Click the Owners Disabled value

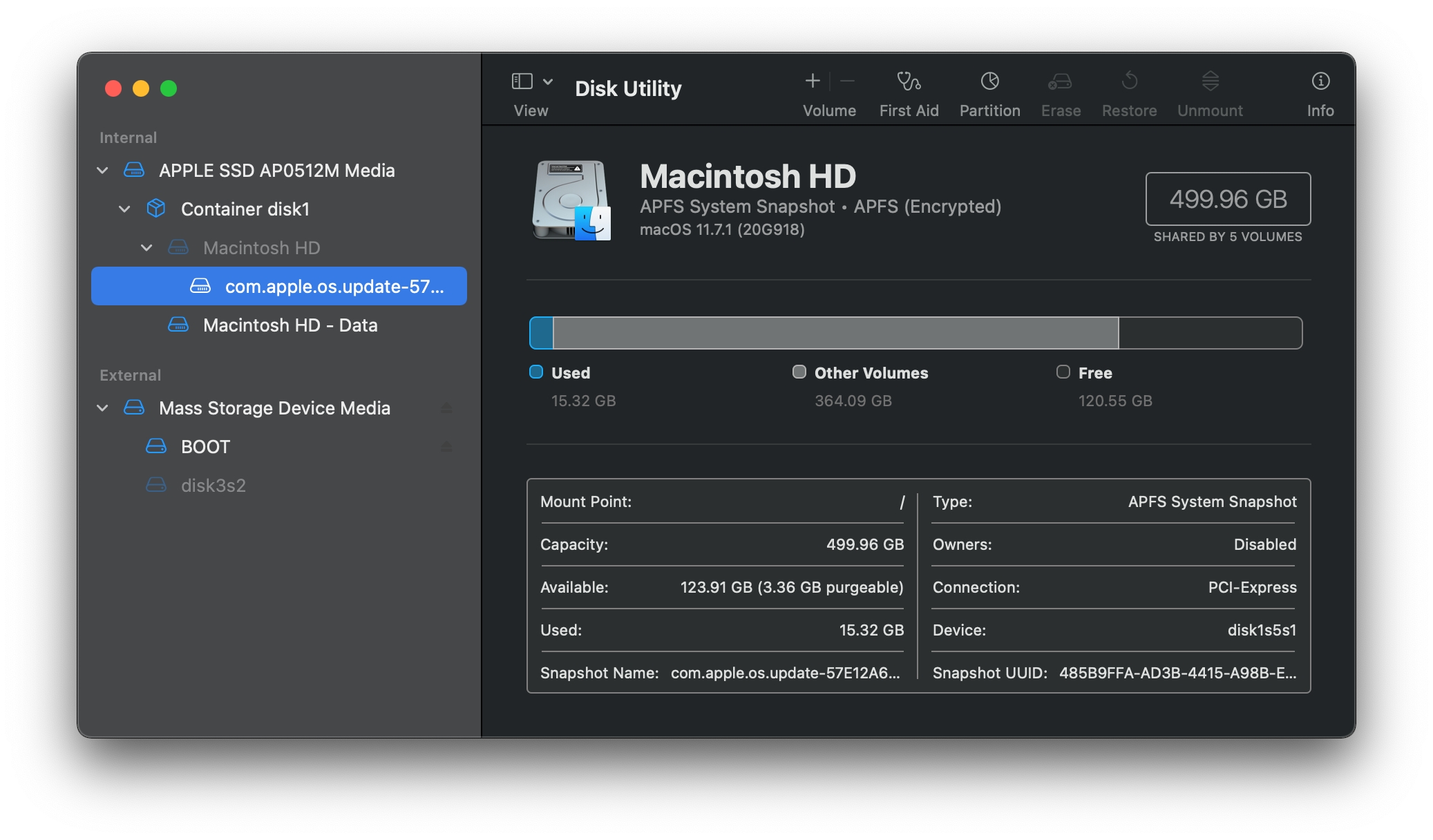tap(1265, 544)
